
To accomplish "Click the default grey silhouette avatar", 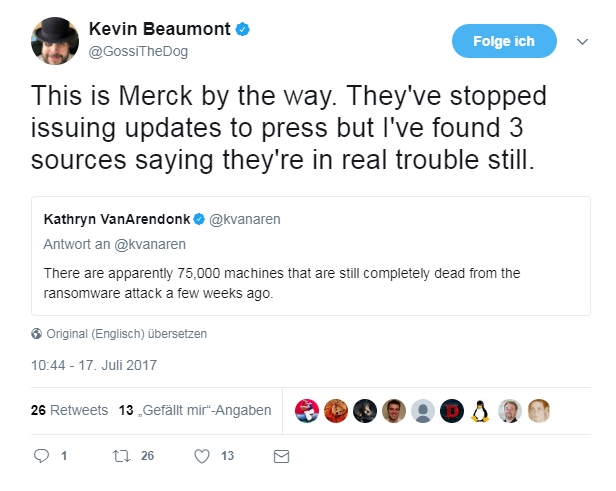I will (424, 410).
